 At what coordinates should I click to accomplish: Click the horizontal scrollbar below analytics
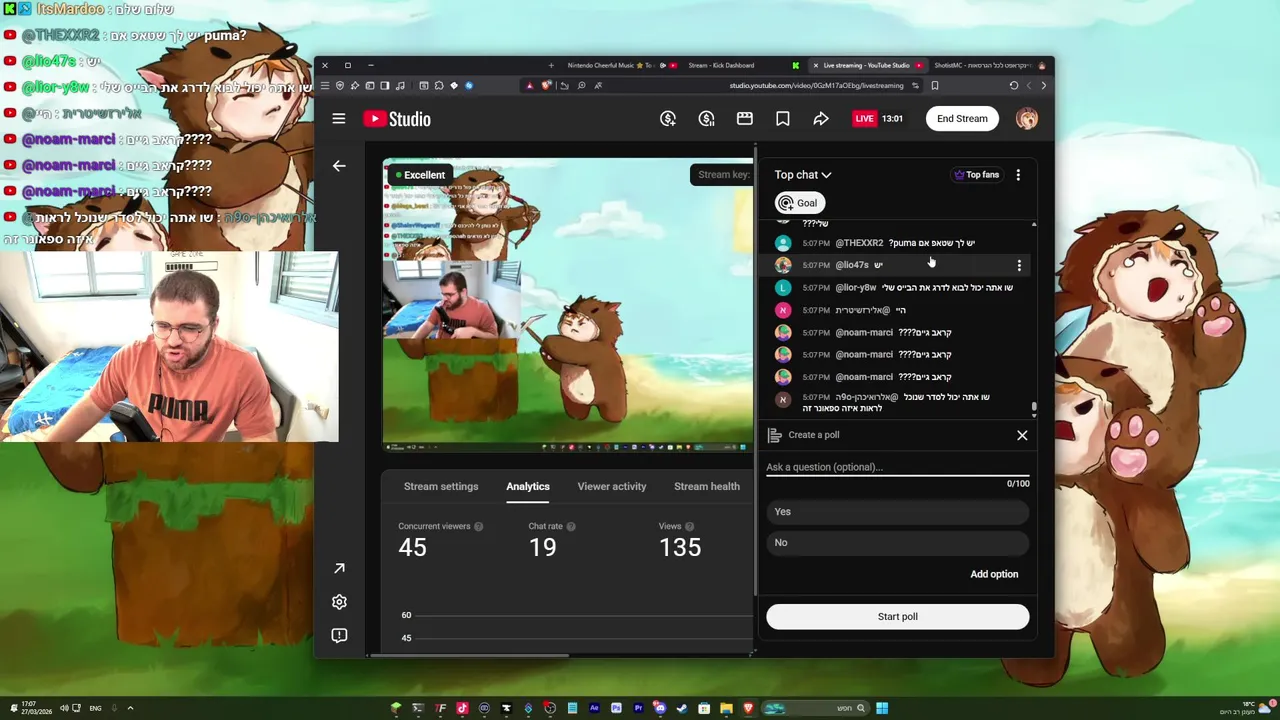coord(470,655)
